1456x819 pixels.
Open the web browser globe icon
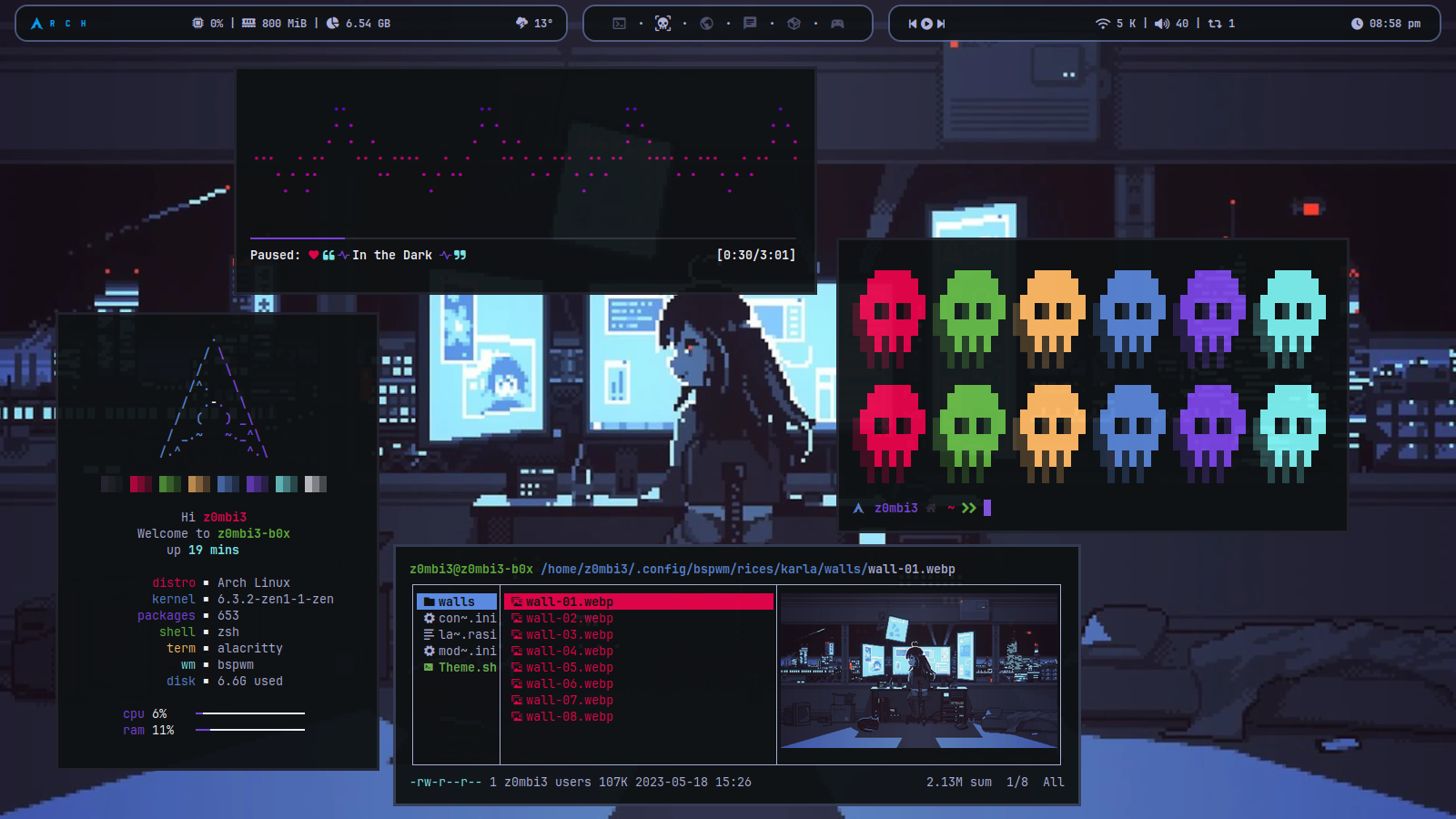point(706,23)
